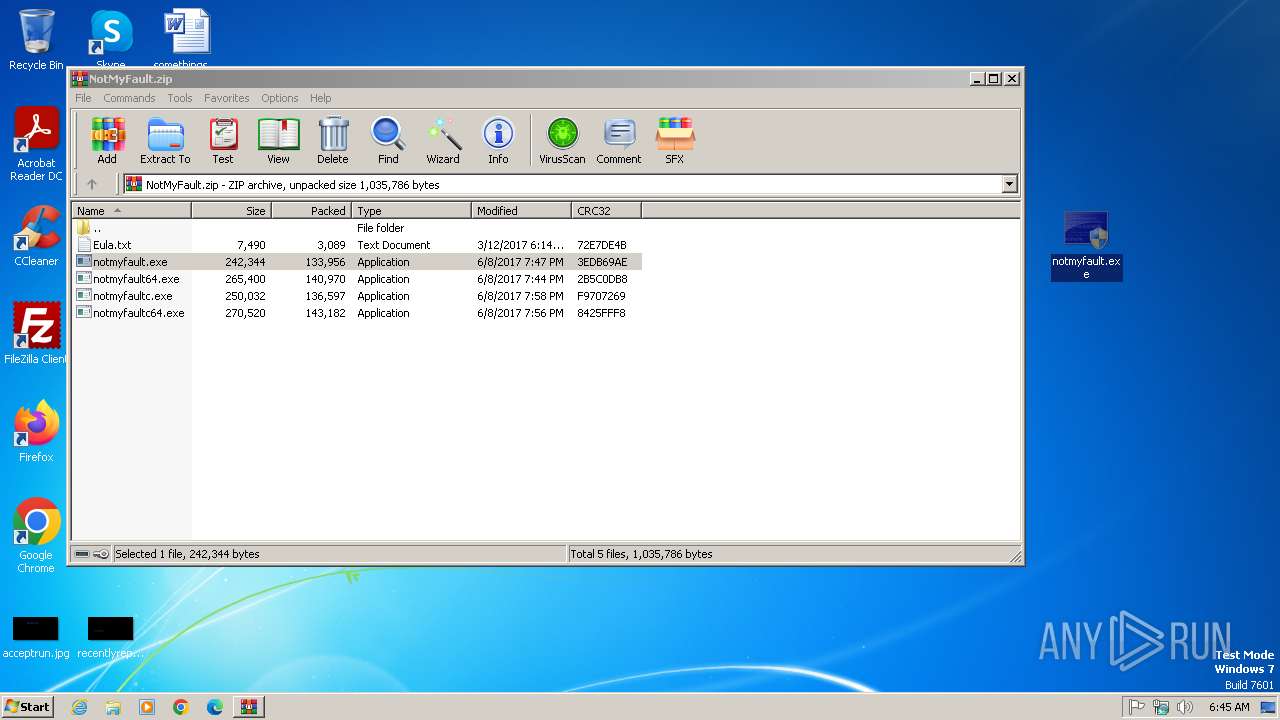Select the Word document desktop icon
Viewport: 1280px width, 720px height.
(x=186, y=40)
